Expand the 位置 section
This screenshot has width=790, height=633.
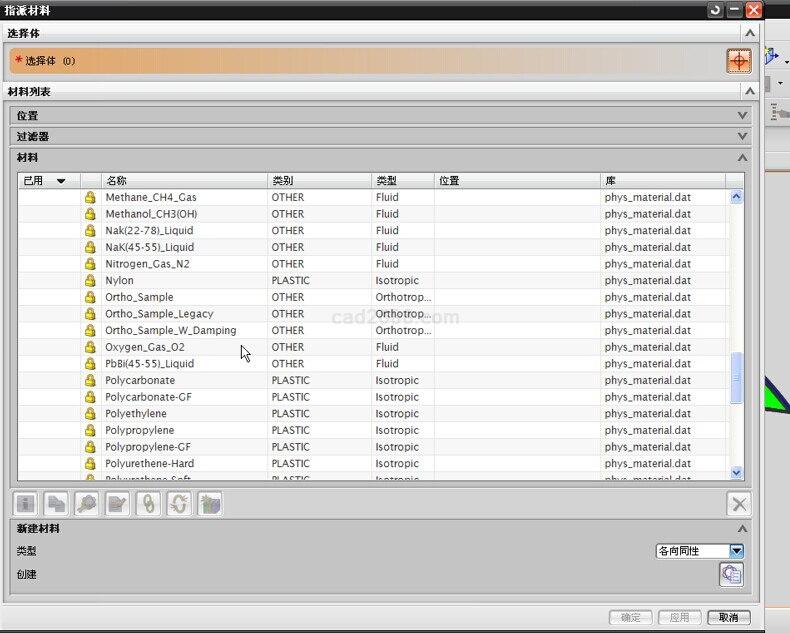coord(742,115)
